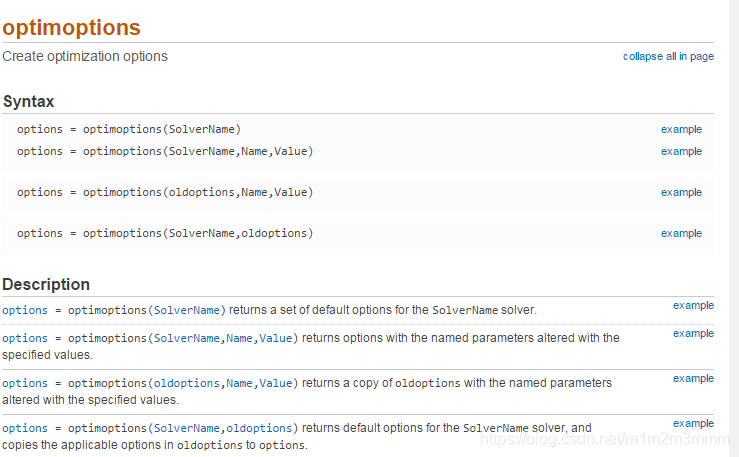Click the optimoptions page title
Screen dimensions: 739x457
click(x=71, y=28)
